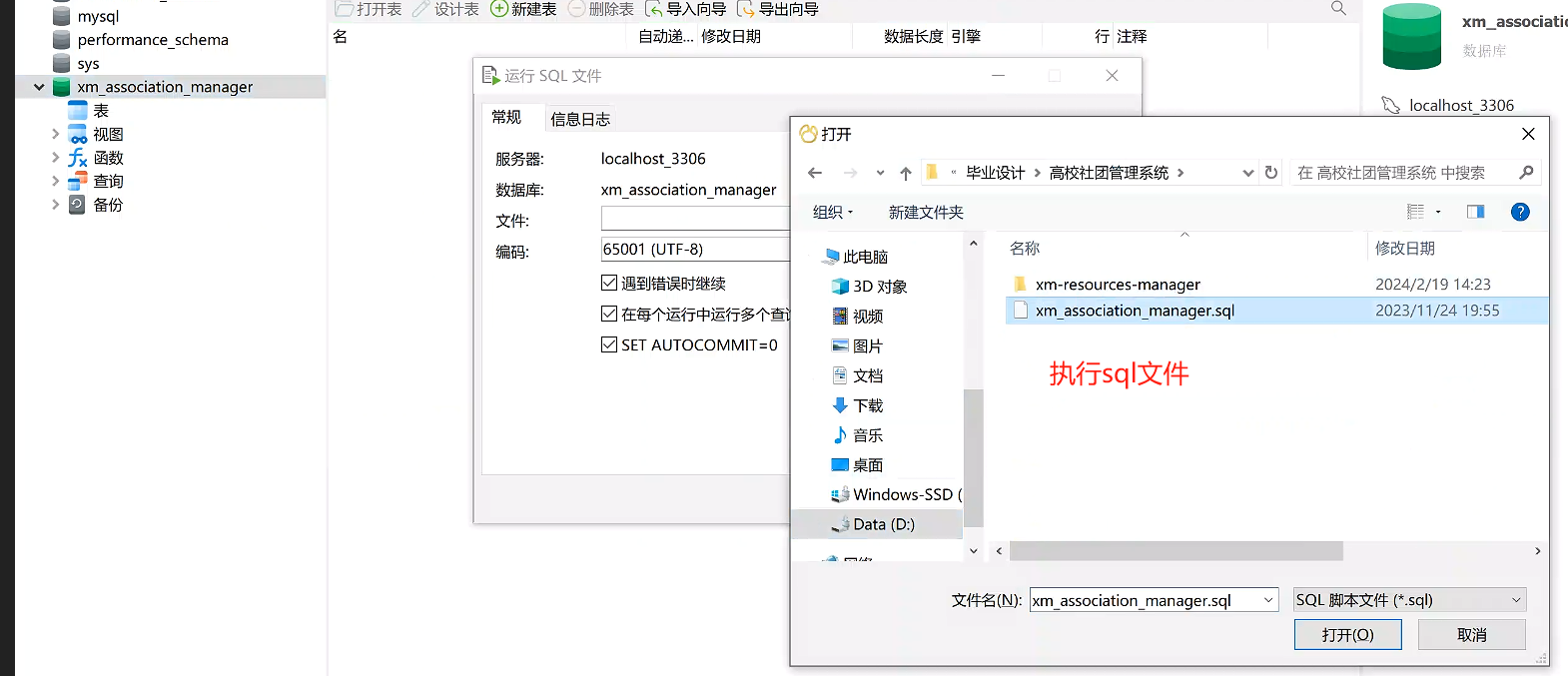
Task: Click the 函数 fx icon
Action: click(x=78, y=158)
